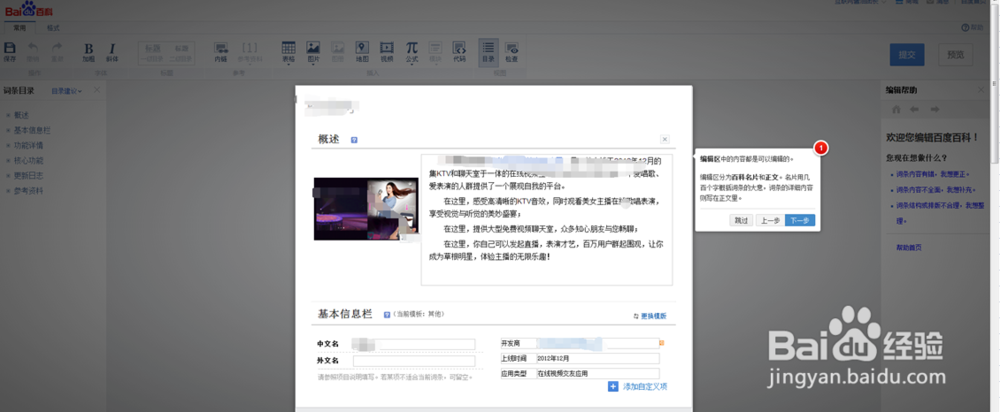The image size is (1000, 412).
Task: Click the 中文名 input field
Action: click(x=413, y=344)
